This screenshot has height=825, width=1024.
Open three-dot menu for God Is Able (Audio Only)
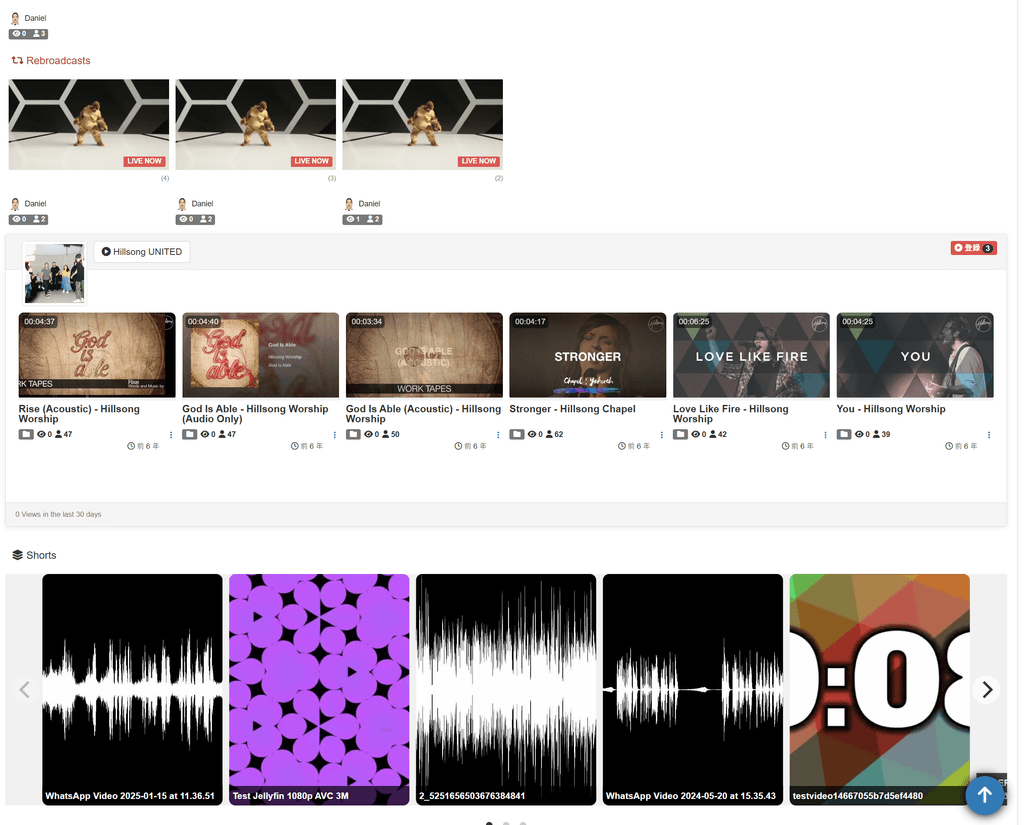coord(334,435)
